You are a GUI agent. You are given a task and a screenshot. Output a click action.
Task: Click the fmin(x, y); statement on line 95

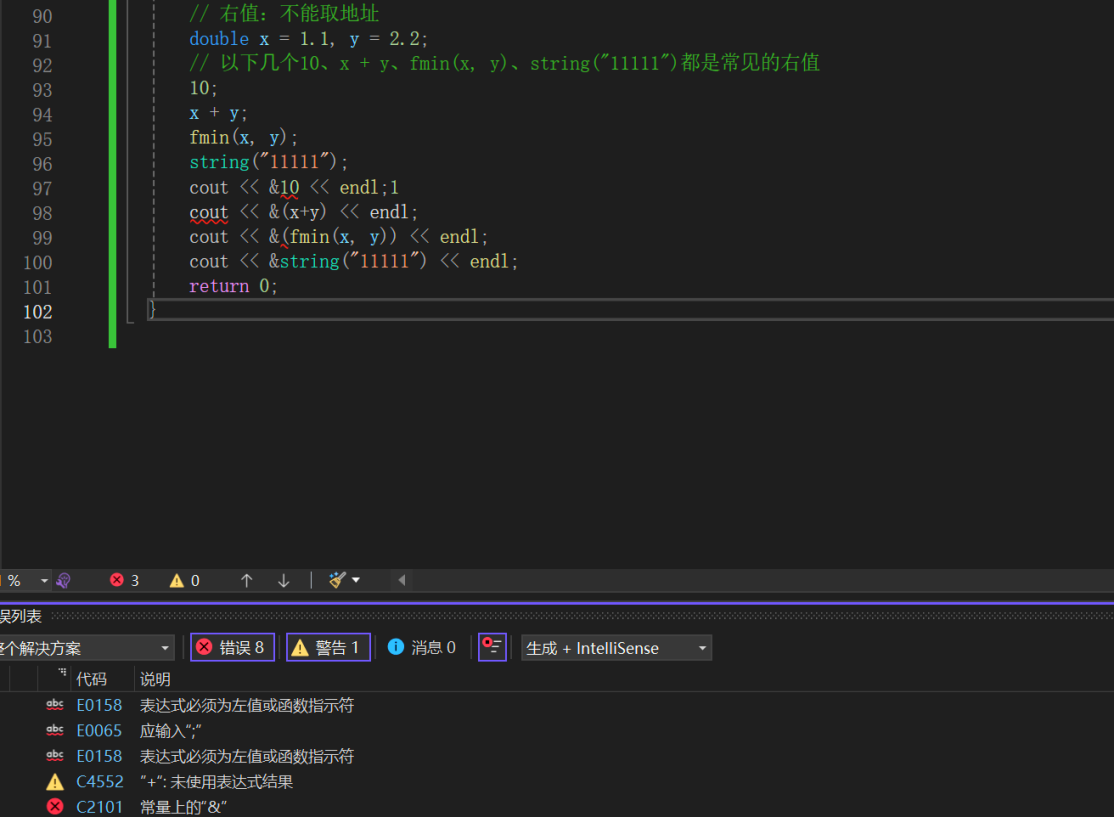click(243, 138)
